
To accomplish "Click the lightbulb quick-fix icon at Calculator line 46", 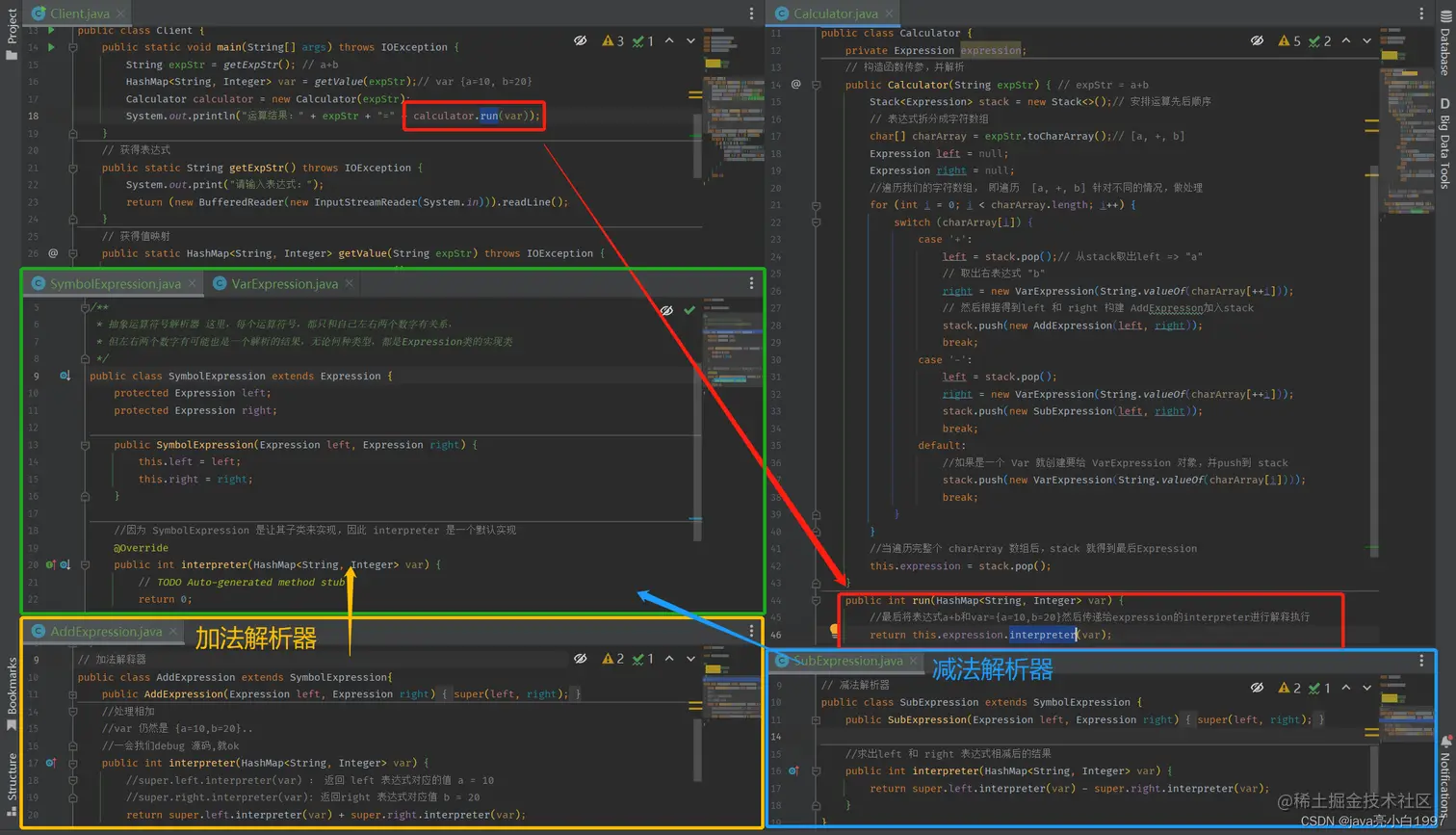I will point(835,631).
